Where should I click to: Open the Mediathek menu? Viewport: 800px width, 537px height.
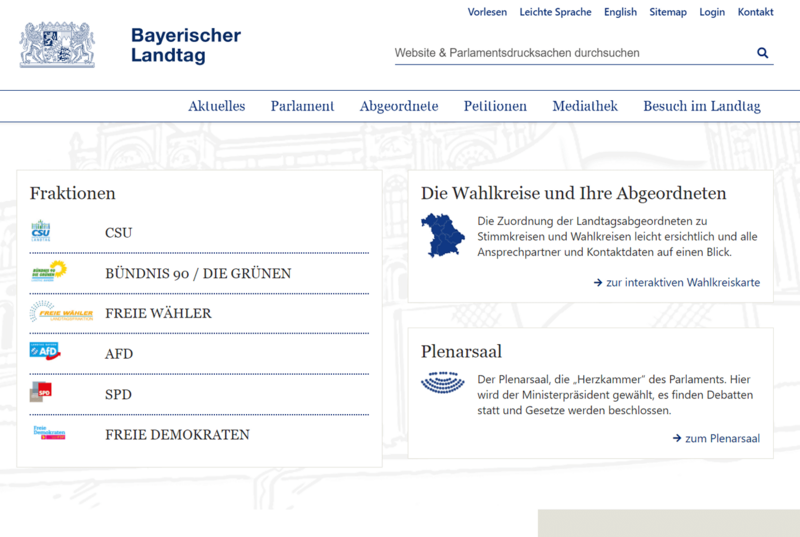[x=585, y=106]
